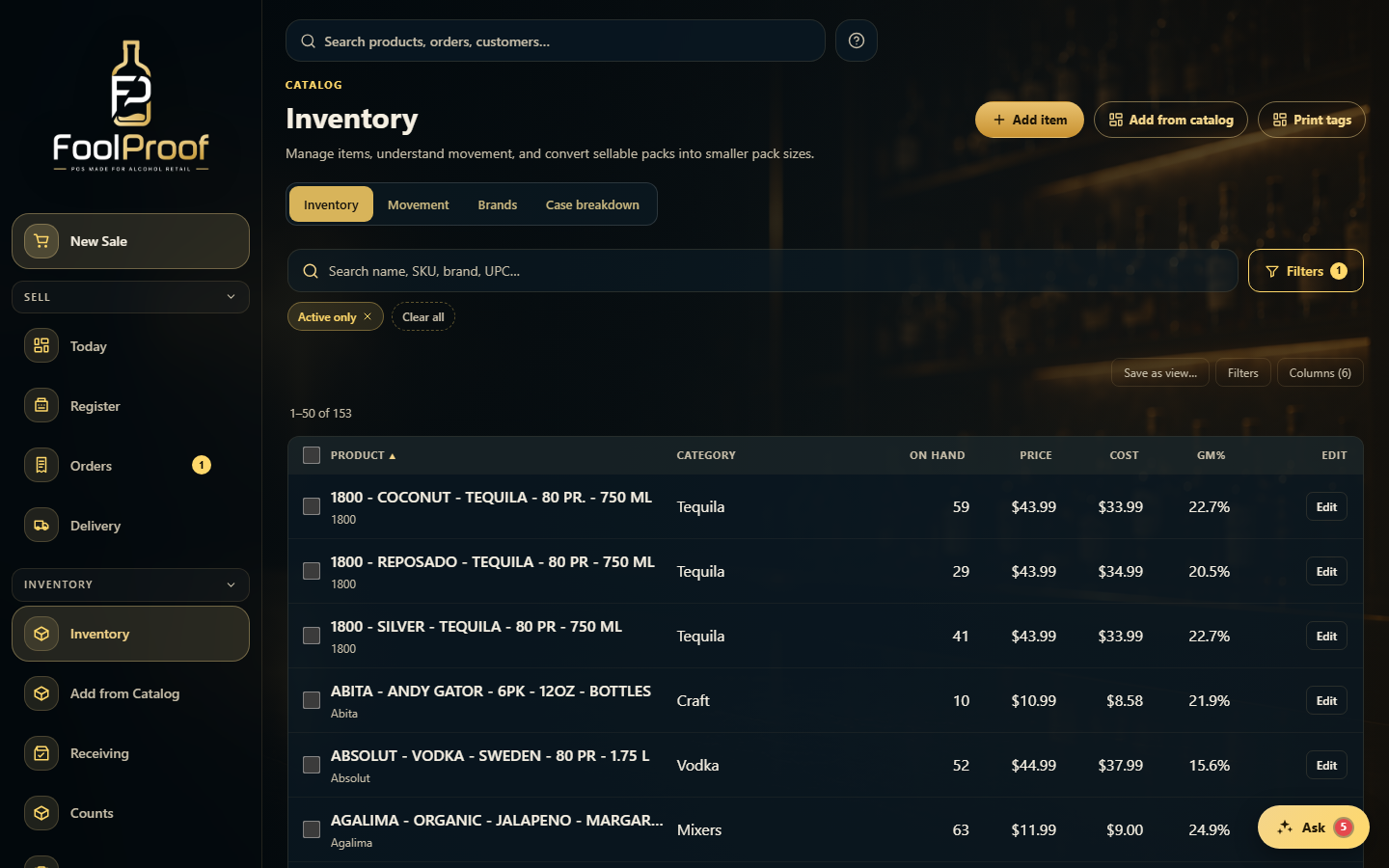Click the Craft category in Abita row
This screenshot has width=1389, height=868.
coord(693,700)
